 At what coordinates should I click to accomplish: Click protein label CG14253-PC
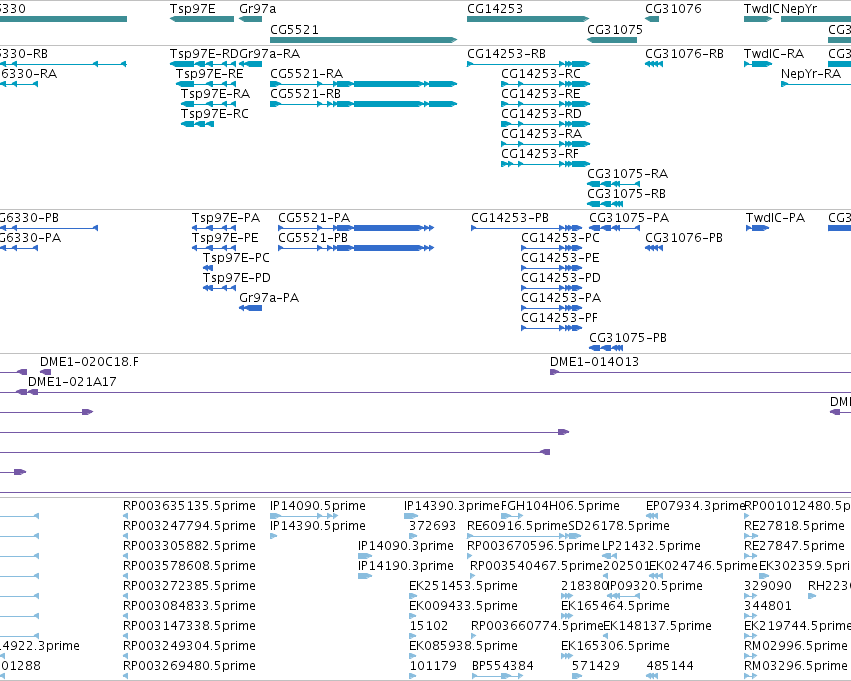click(x=560, y=238)
